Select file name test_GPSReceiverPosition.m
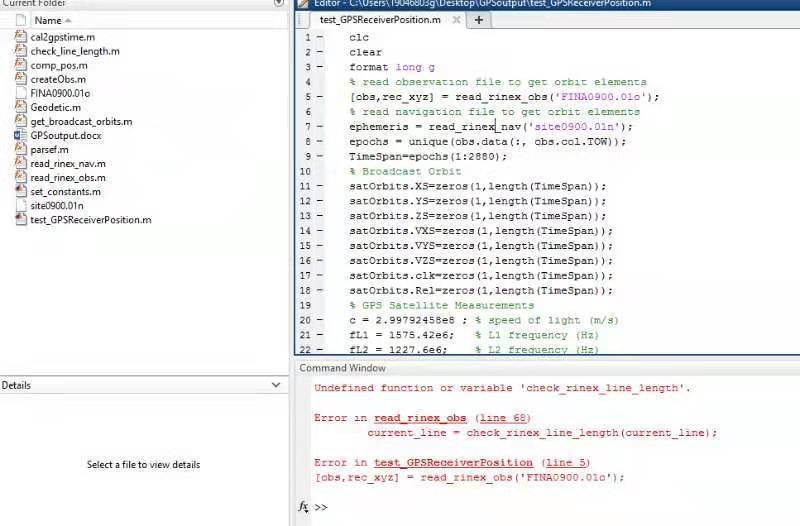 point(91,220)
